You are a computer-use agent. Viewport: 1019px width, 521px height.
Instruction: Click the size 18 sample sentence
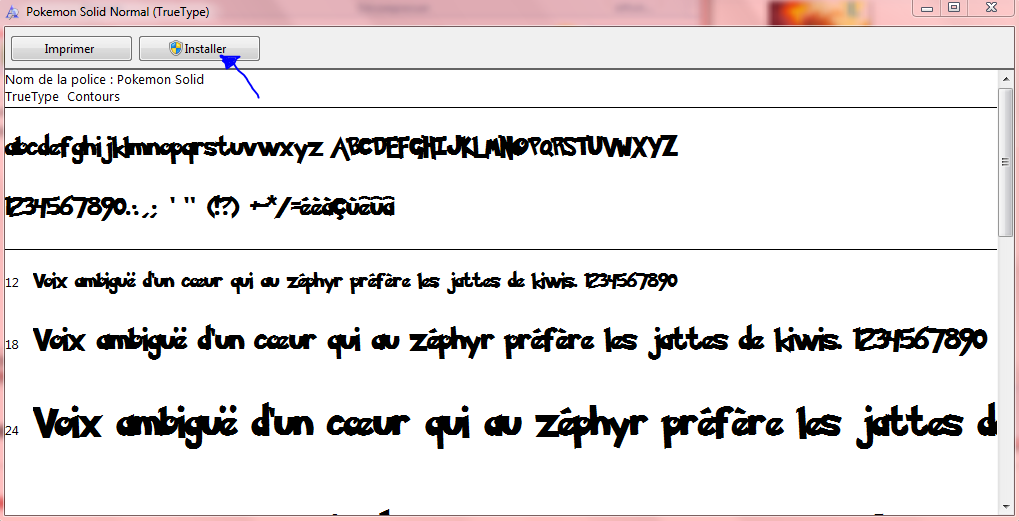(x=510, y=341)
